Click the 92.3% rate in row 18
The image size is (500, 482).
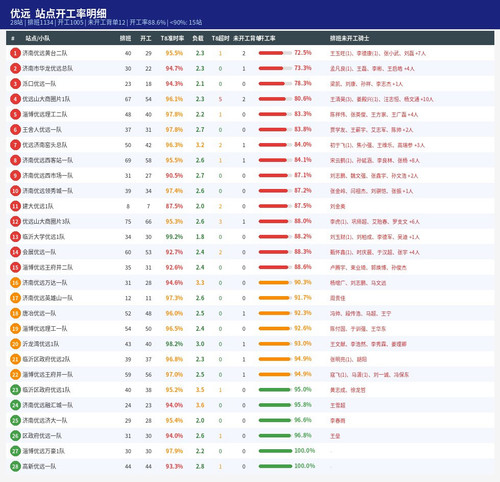pyautogui.click(x=303, y=313)
